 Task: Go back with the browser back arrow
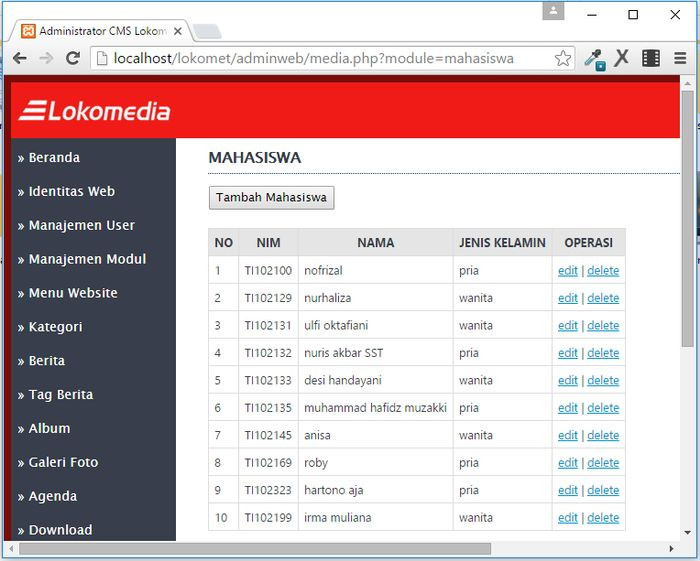point(19,58)
